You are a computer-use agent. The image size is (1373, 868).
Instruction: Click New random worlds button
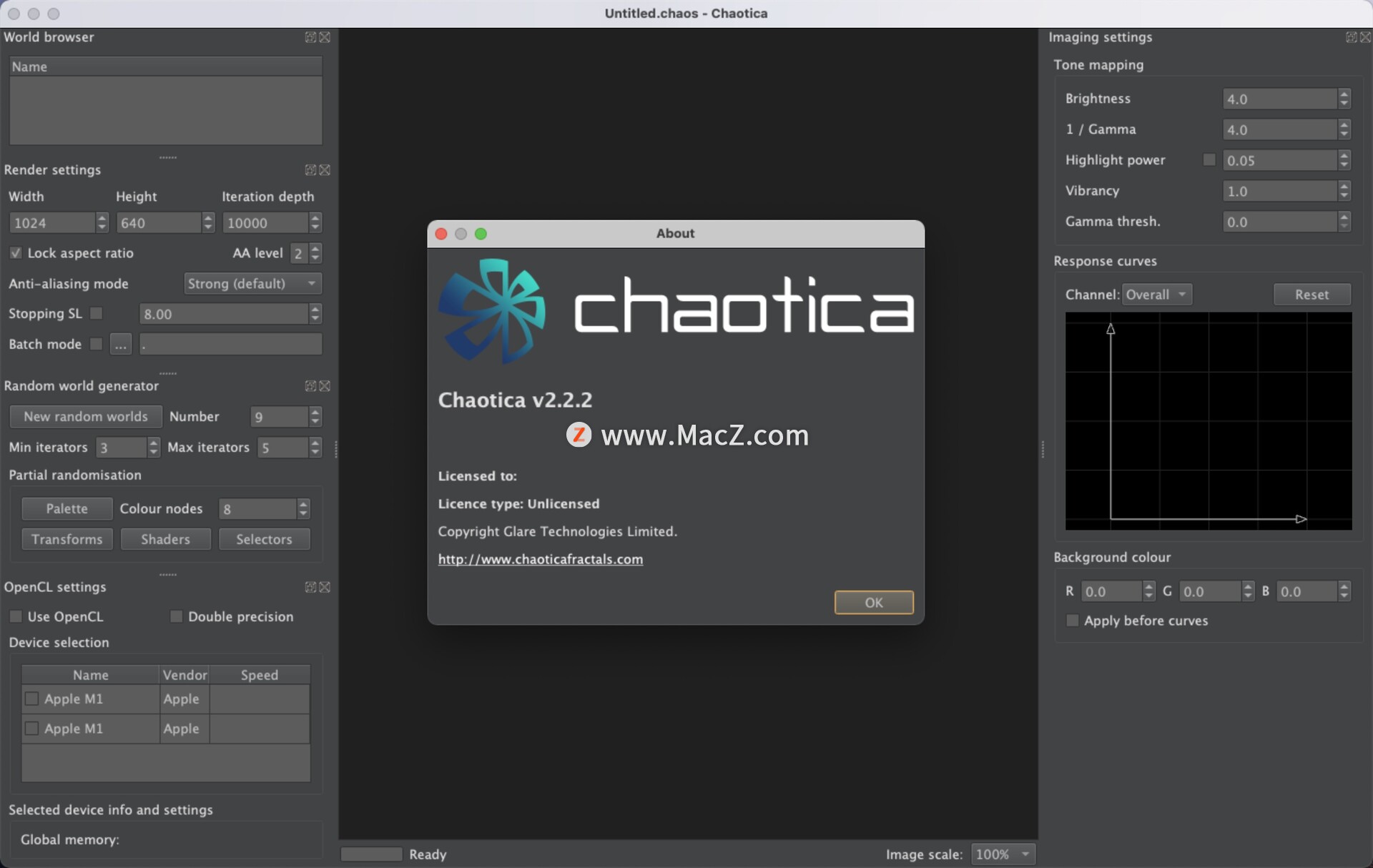pyautogui.click(x=86, y=417)
